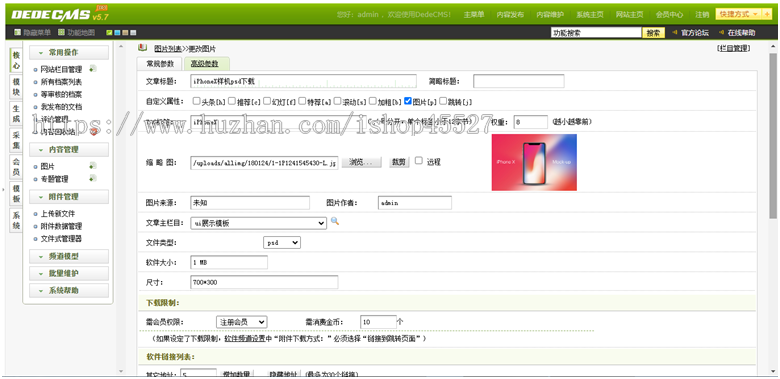Open 内容发布 in the top navigation
Image resolution: width=780 pixels, height=379 pixels.
pos(510,15)
